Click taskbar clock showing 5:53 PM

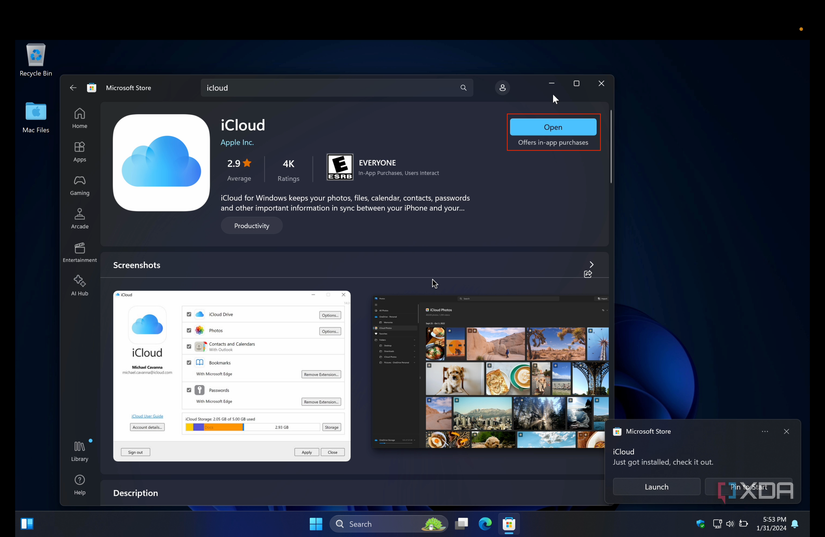771,524
